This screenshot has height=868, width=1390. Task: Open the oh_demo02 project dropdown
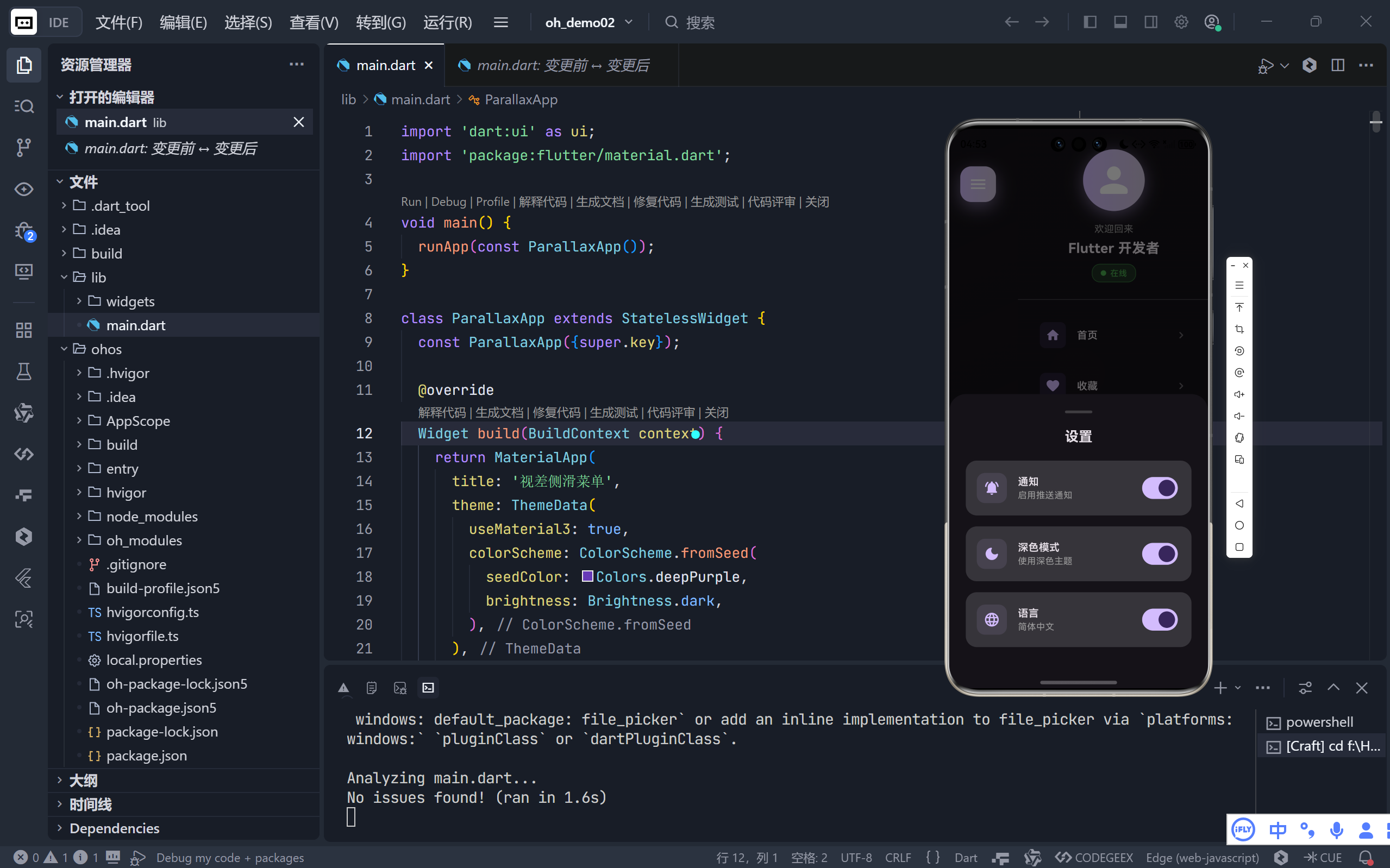point(588,22)
